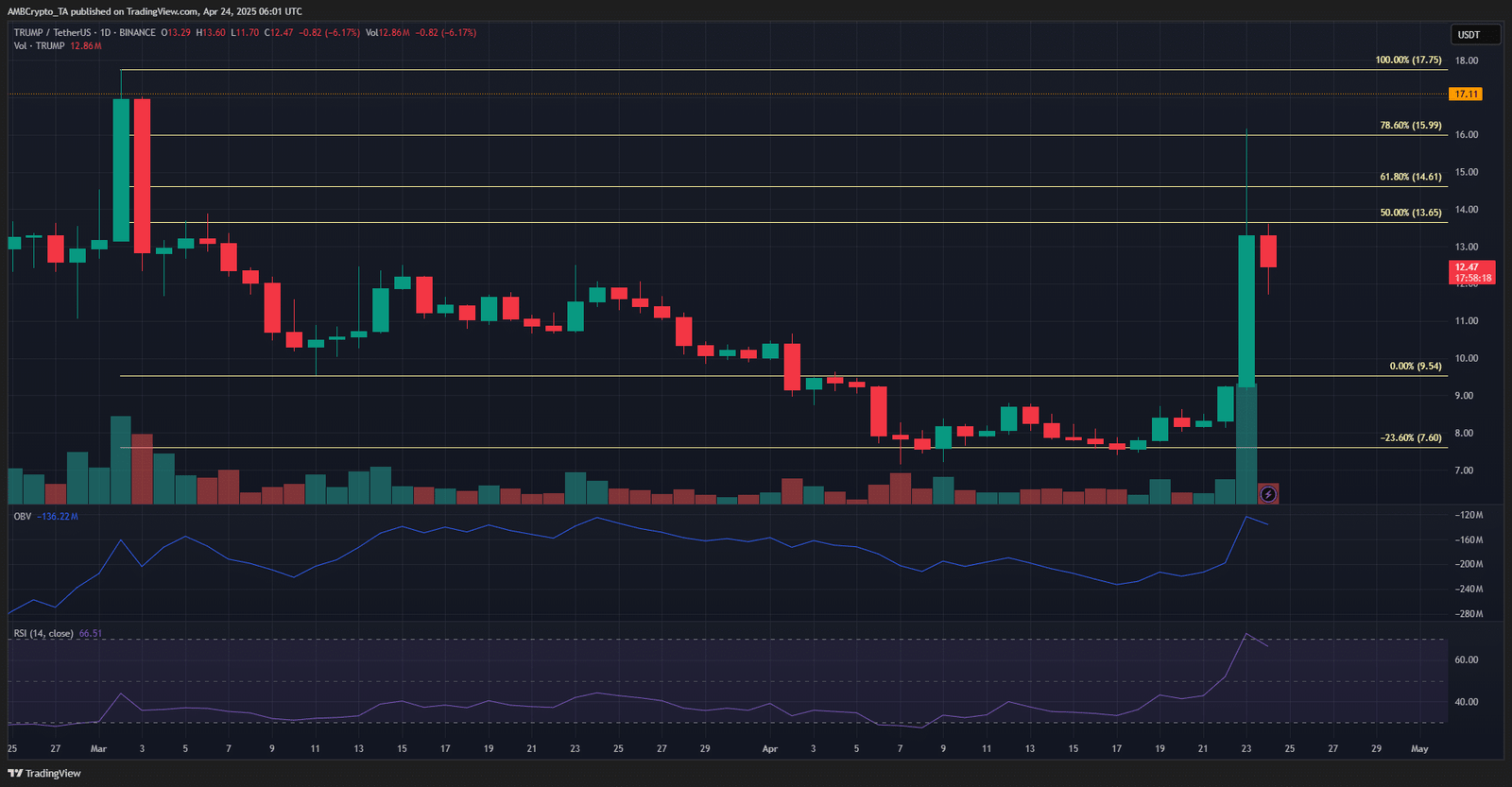Select the TRUMP / TetherUS symbol title
Viewport: 1512px width, 787px height.
52,32
